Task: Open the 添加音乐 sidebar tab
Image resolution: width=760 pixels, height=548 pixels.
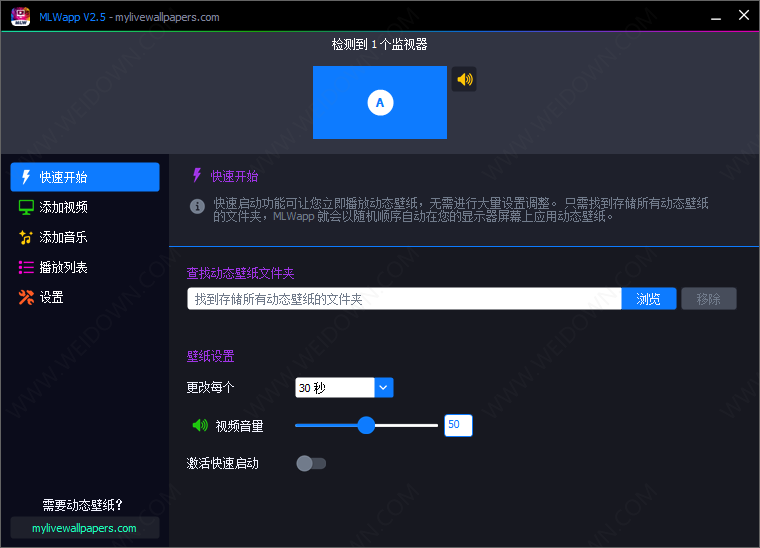Action: (85, 237)
